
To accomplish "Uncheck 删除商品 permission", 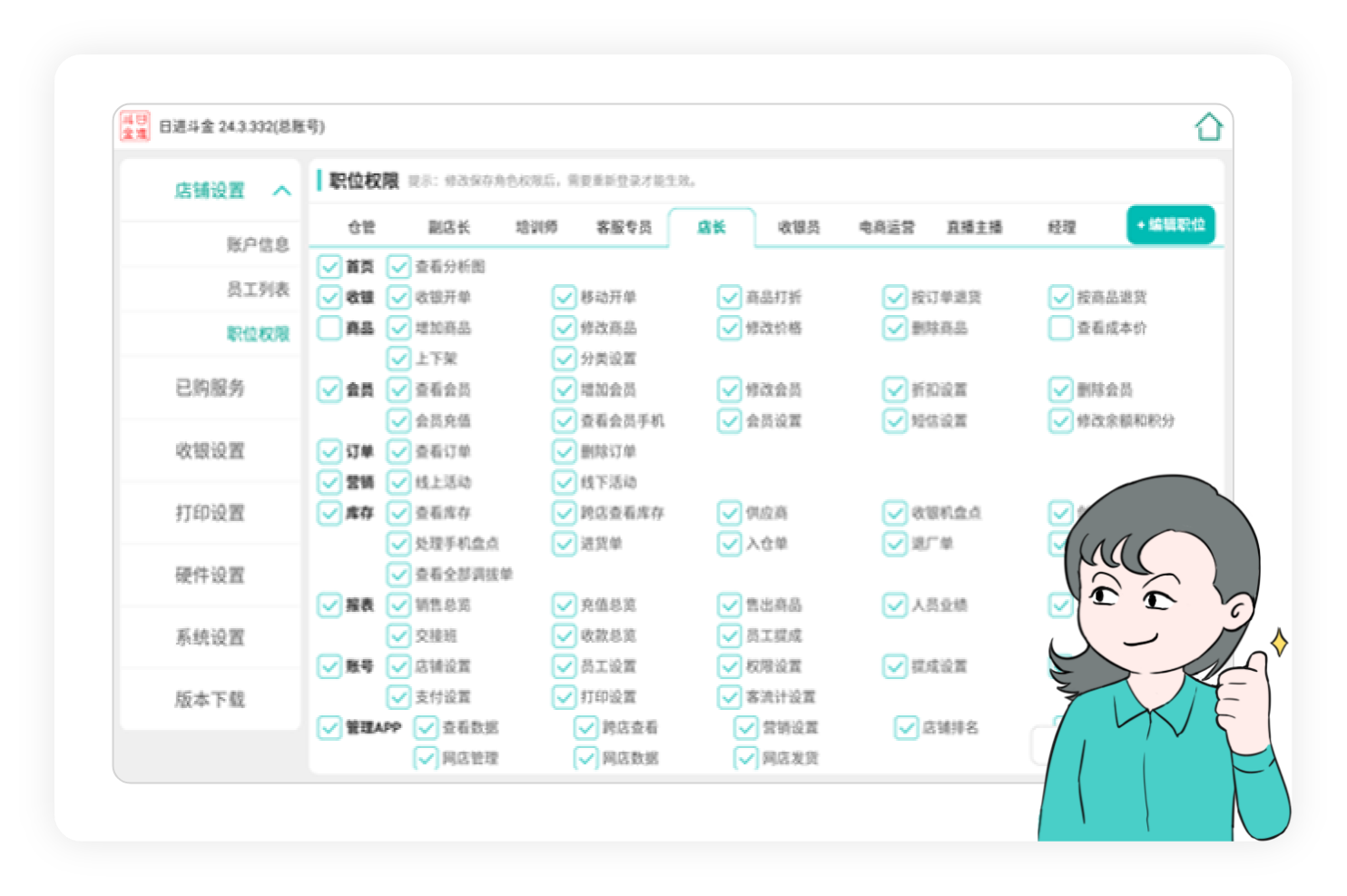I will [x=895, y=329].
